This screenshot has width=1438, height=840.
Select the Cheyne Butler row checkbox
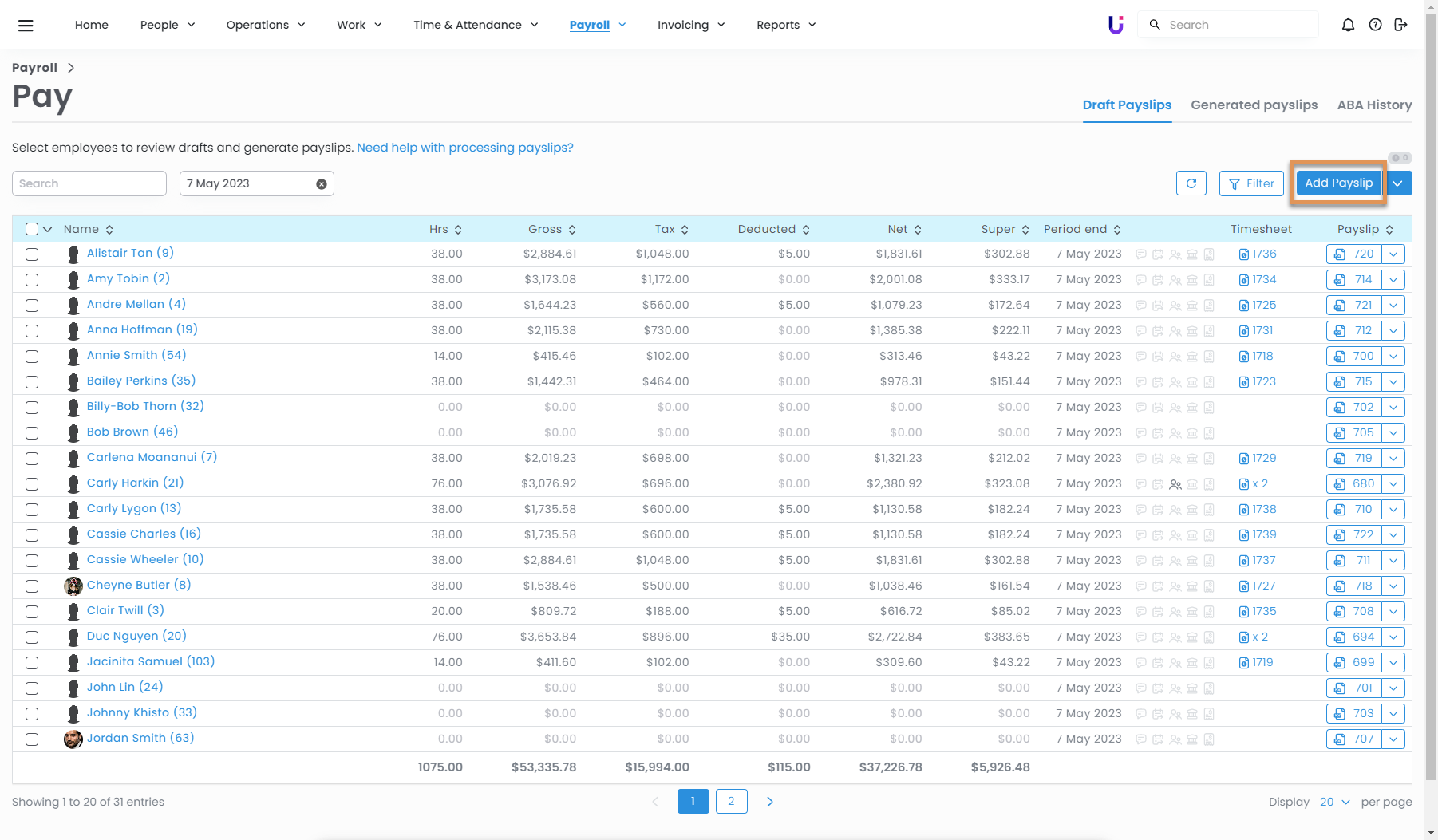tap(32, 586)
